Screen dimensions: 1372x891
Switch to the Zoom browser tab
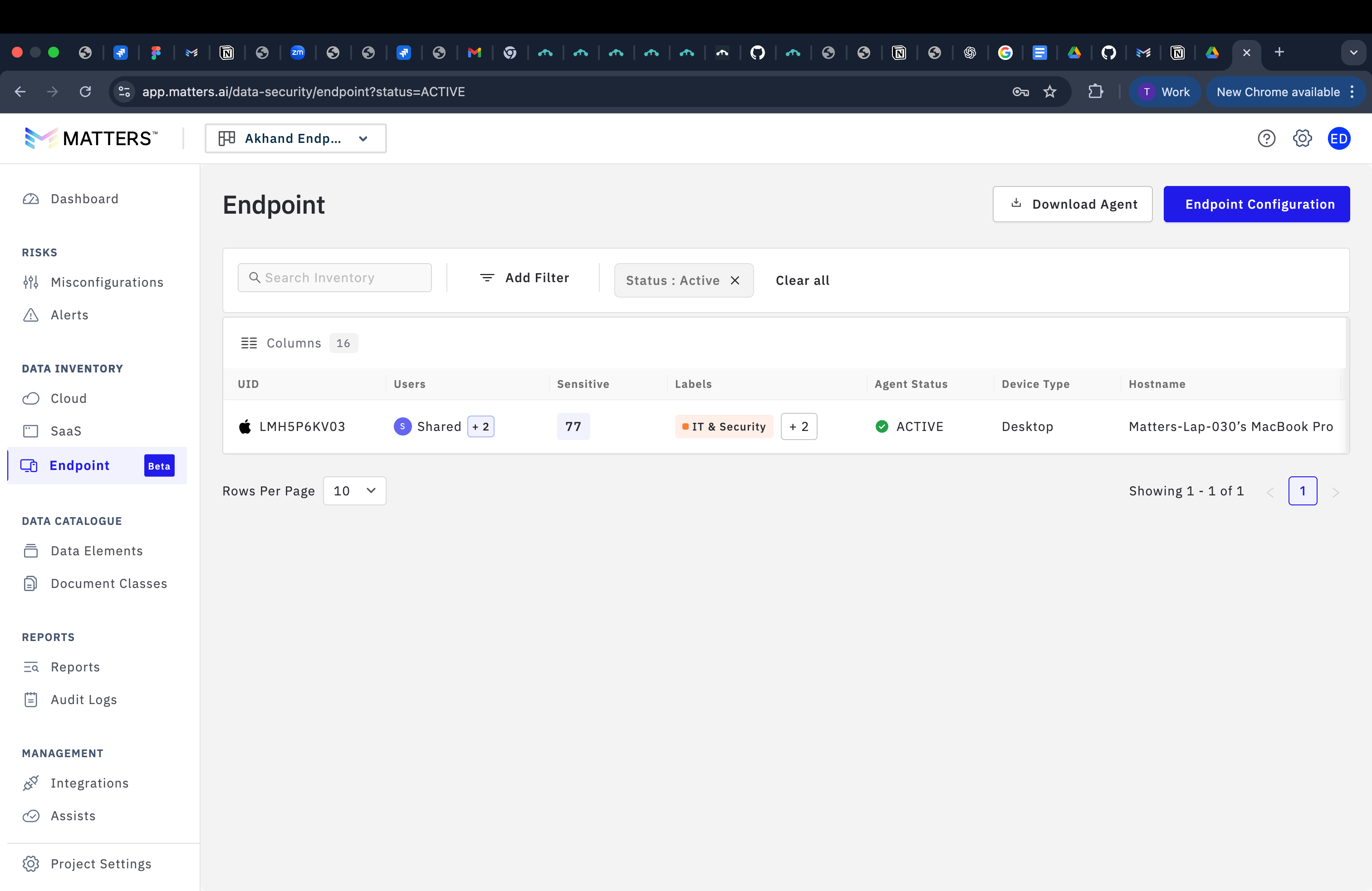pyautogui.click(x=298, y=53)
